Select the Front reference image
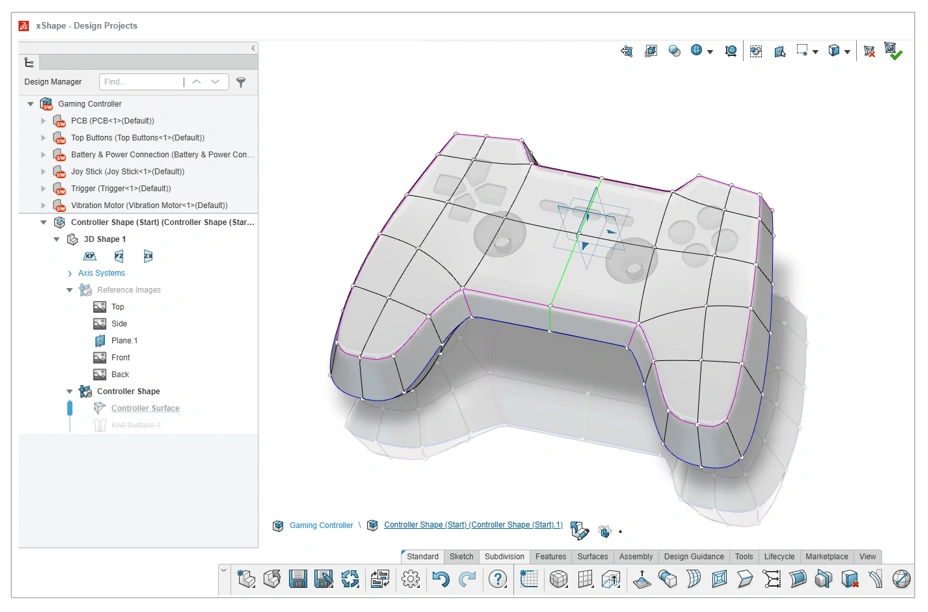 click(x=120, y=357)
